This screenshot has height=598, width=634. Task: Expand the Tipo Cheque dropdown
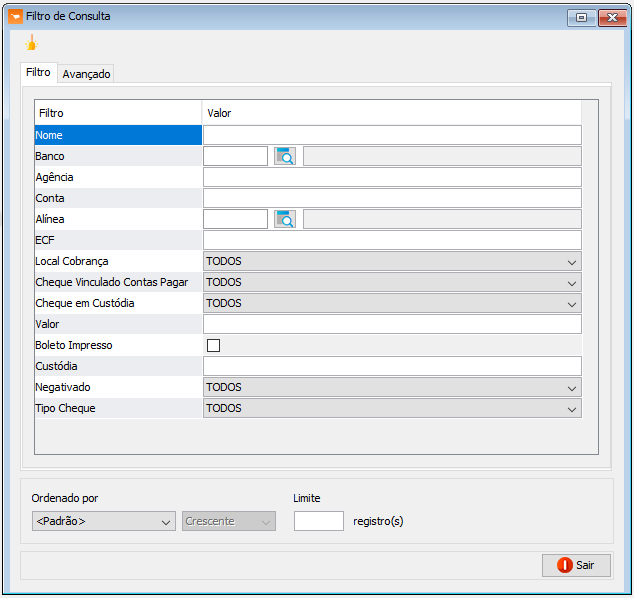(571, 409)
